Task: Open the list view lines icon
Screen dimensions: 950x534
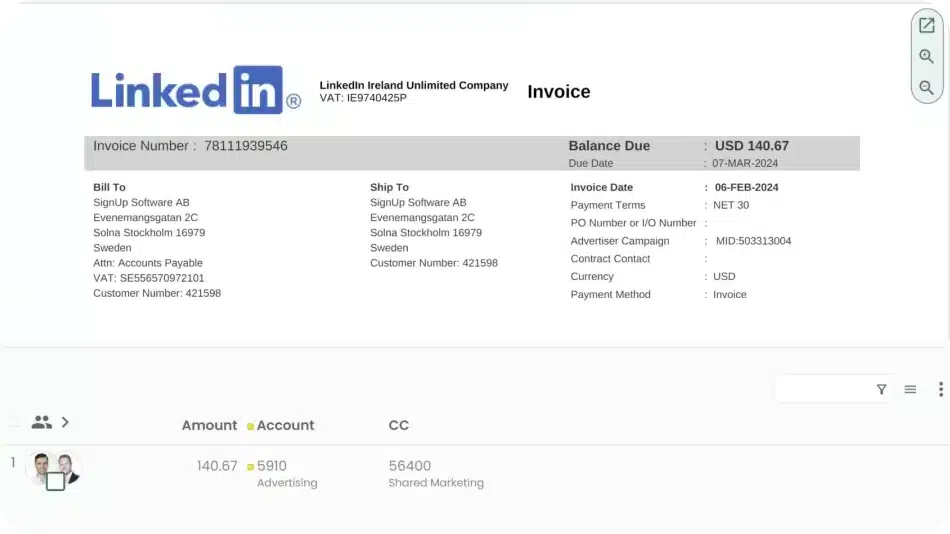Action: 910,390
